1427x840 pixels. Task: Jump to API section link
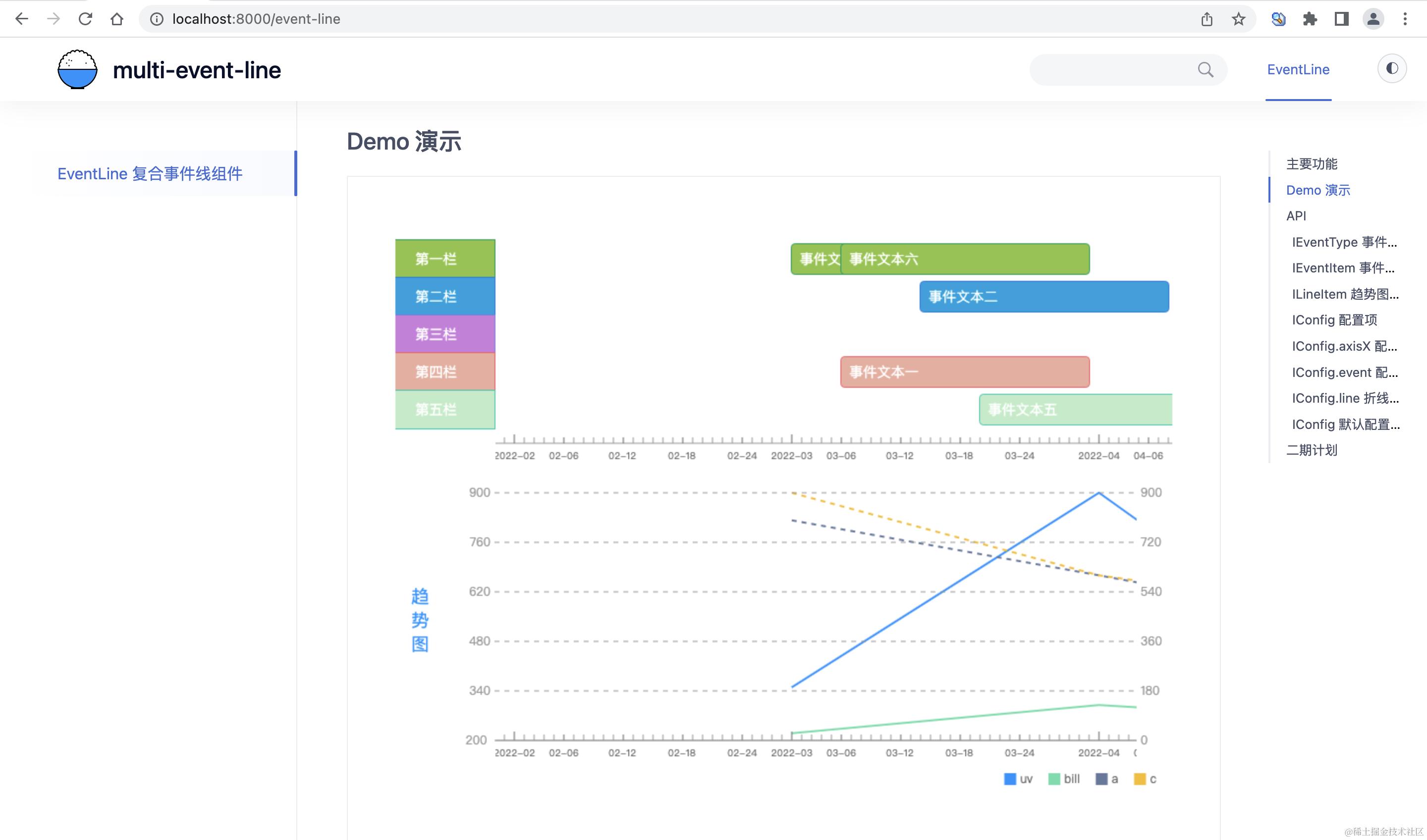pos(1296,215)
